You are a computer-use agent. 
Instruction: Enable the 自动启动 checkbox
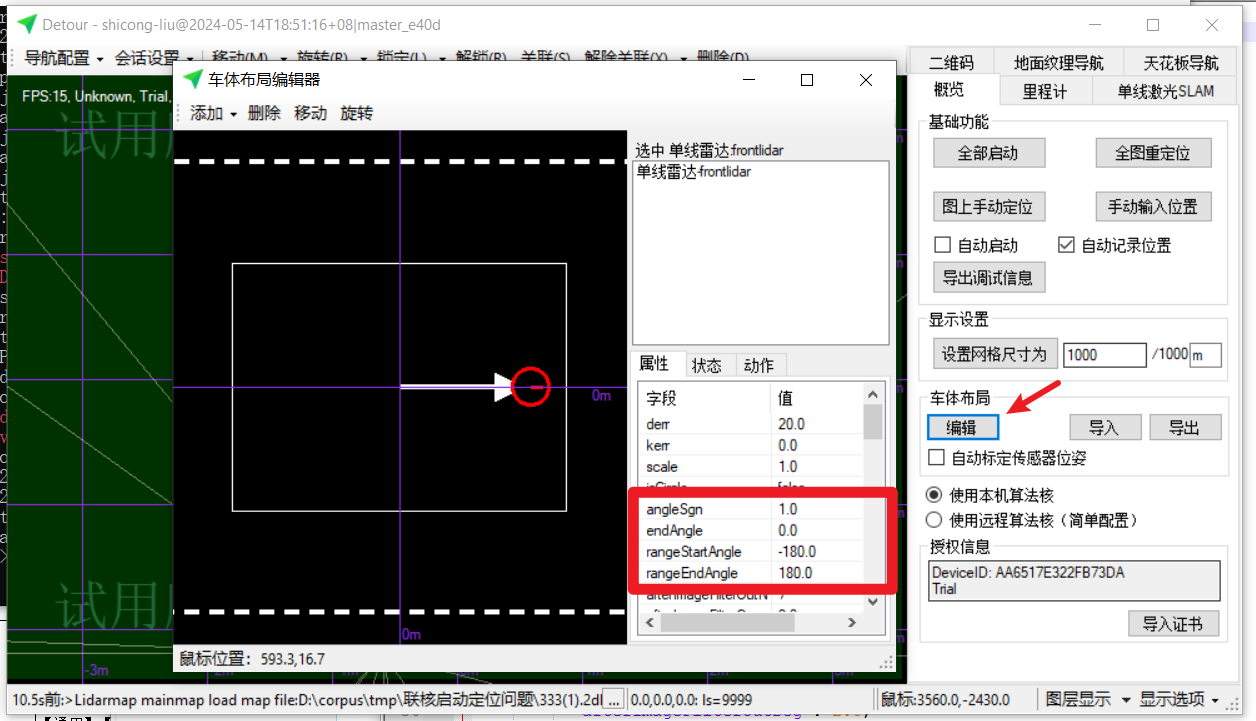click(x=941, y=245)
